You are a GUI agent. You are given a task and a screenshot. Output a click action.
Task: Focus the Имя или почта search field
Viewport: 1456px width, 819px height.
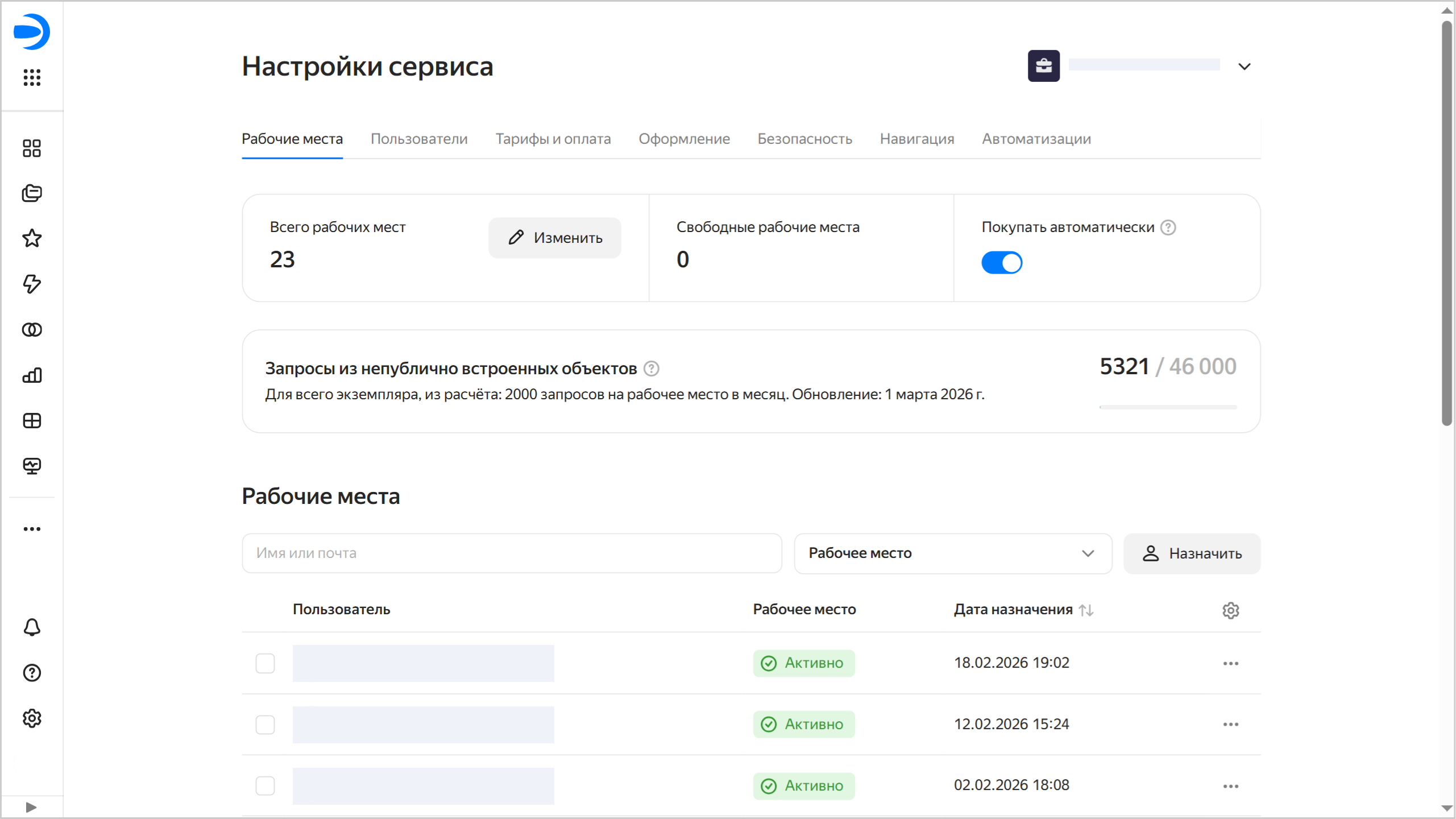pos(512,553)
